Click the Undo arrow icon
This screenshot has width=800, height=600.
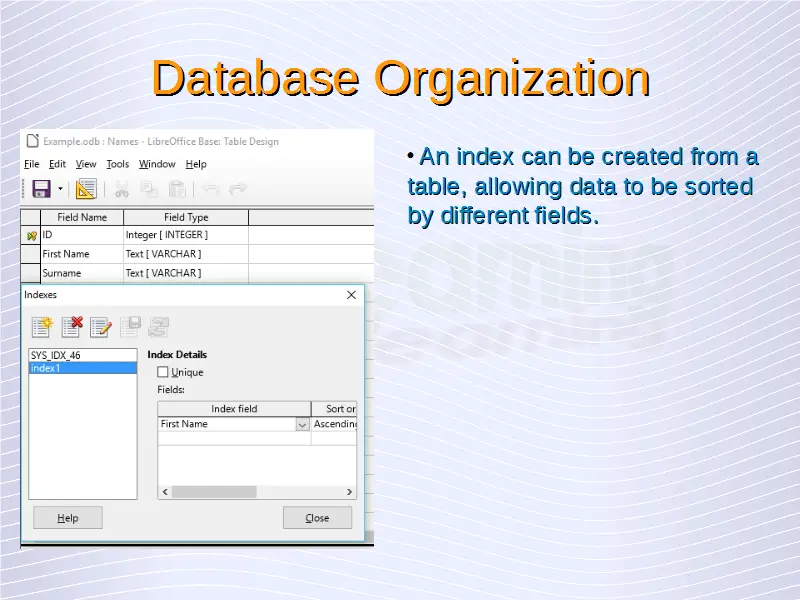coord(210,189)
